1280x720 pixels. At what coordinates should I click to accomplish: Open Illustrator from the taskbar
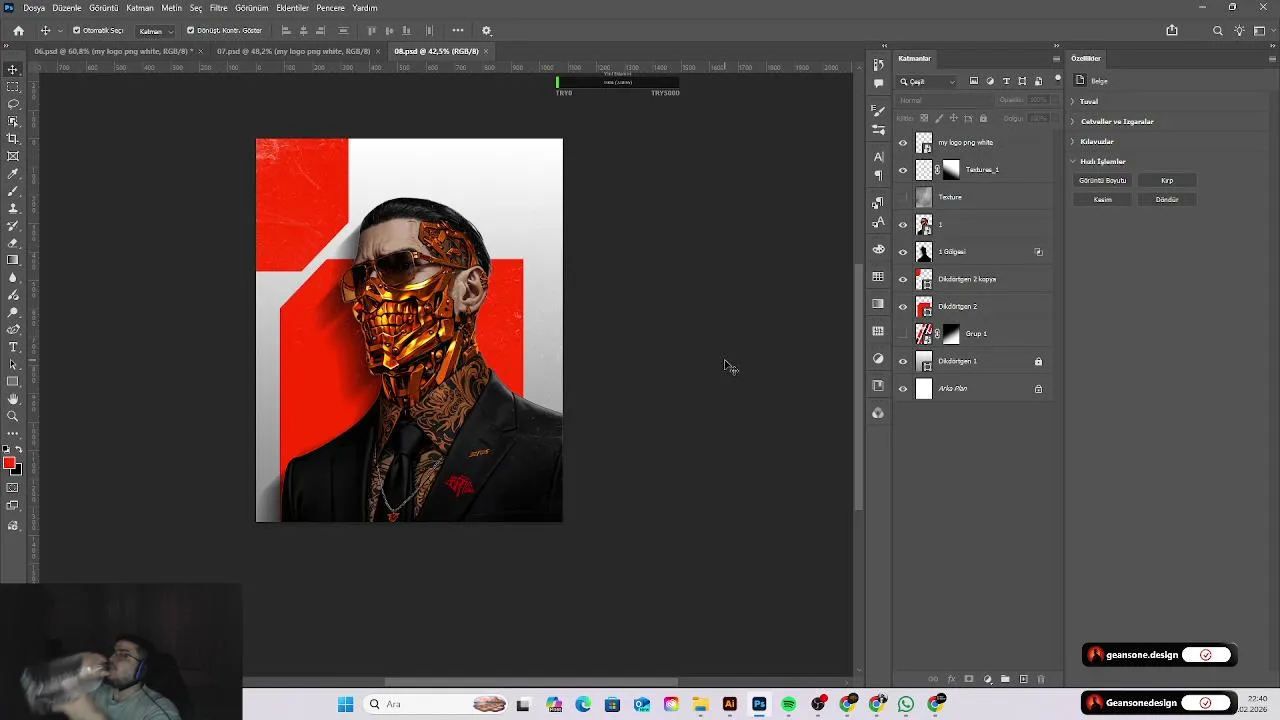click(730, 705)
